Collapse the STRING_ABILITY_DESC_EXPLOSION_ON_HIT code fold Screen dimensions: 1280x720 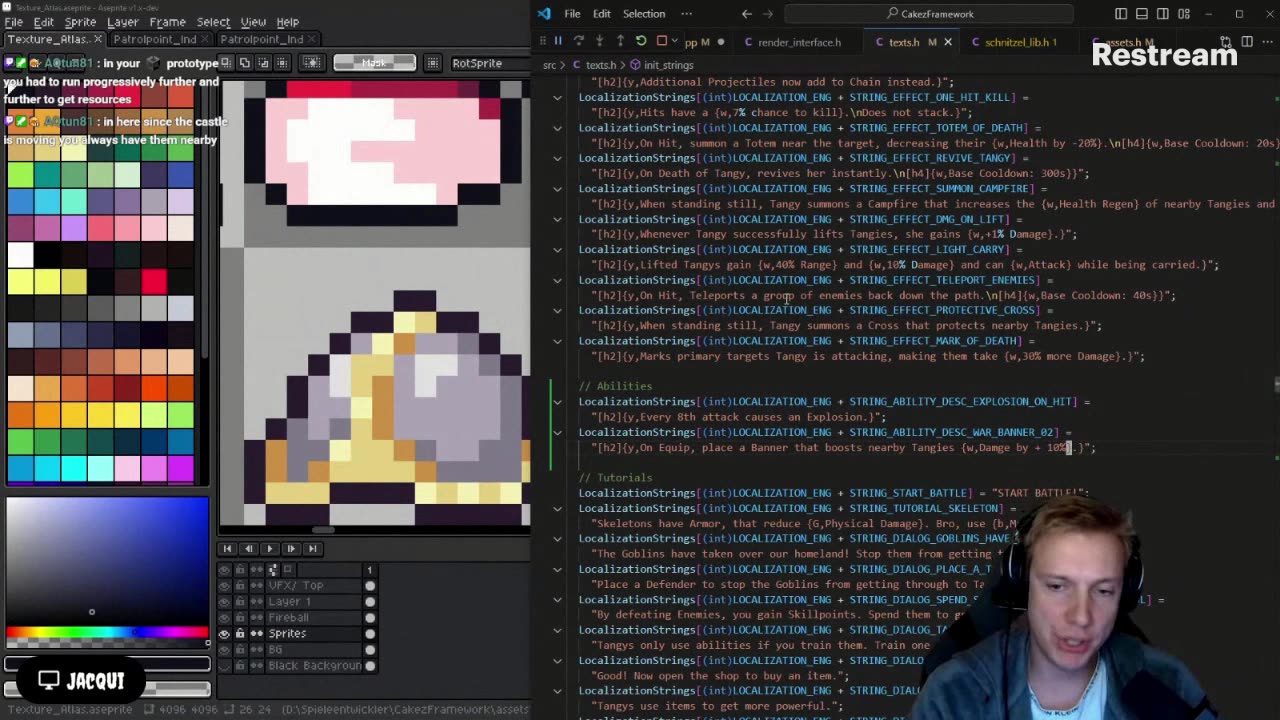557,402
